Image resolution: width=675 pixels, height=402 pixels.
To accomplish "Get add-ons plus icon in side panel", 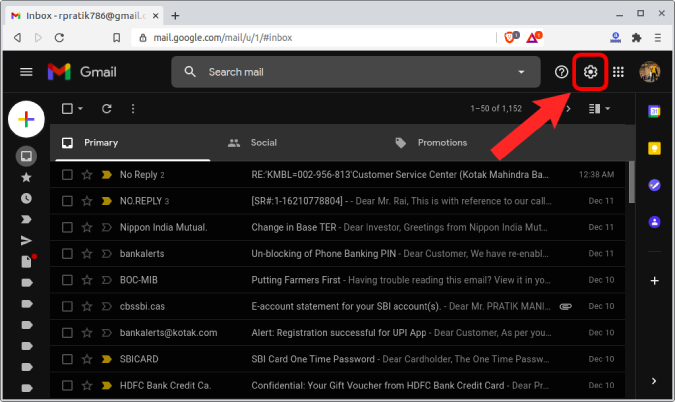I will pos(654,281).
